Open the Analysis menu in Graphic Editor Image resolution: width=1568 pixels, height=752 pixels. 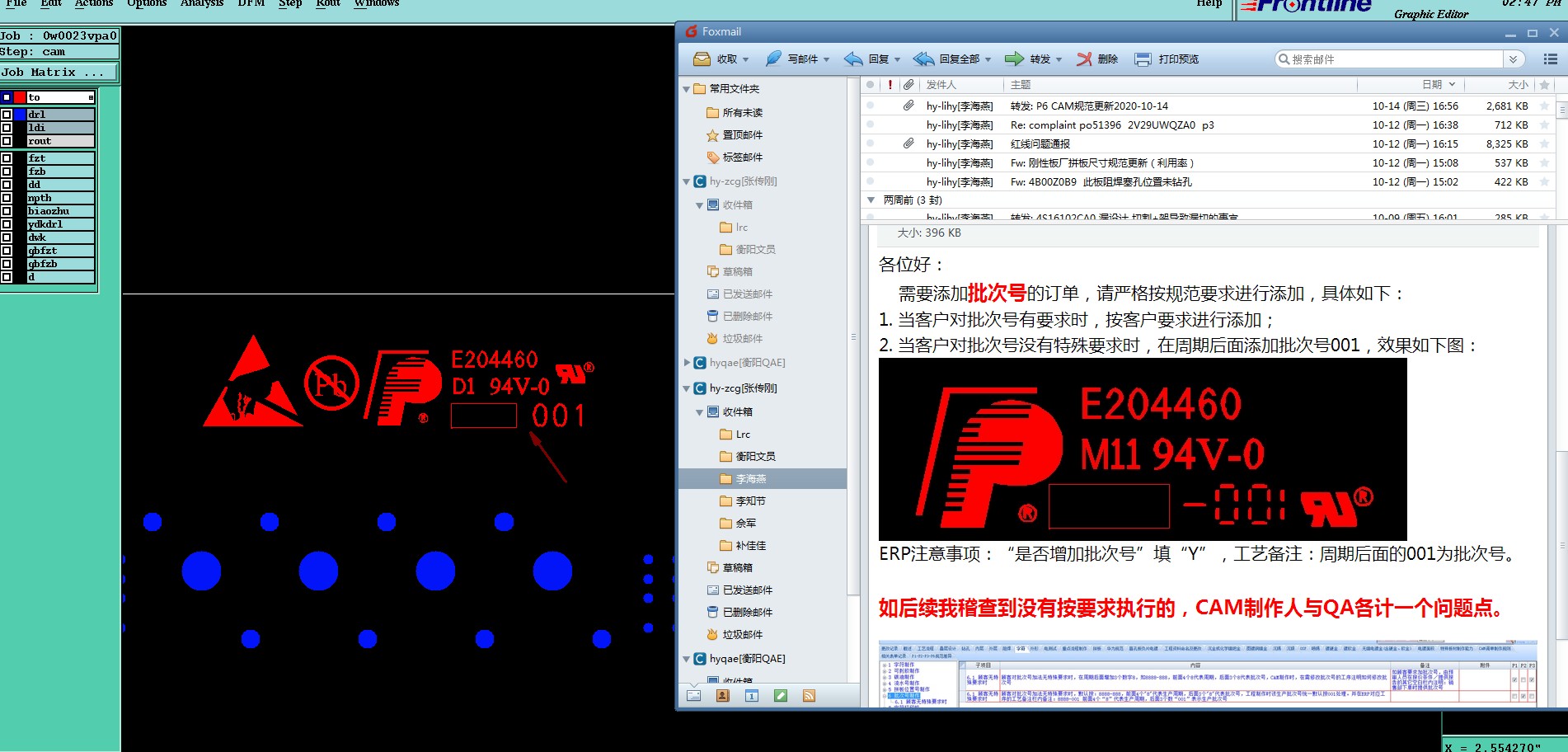[202, 3]
